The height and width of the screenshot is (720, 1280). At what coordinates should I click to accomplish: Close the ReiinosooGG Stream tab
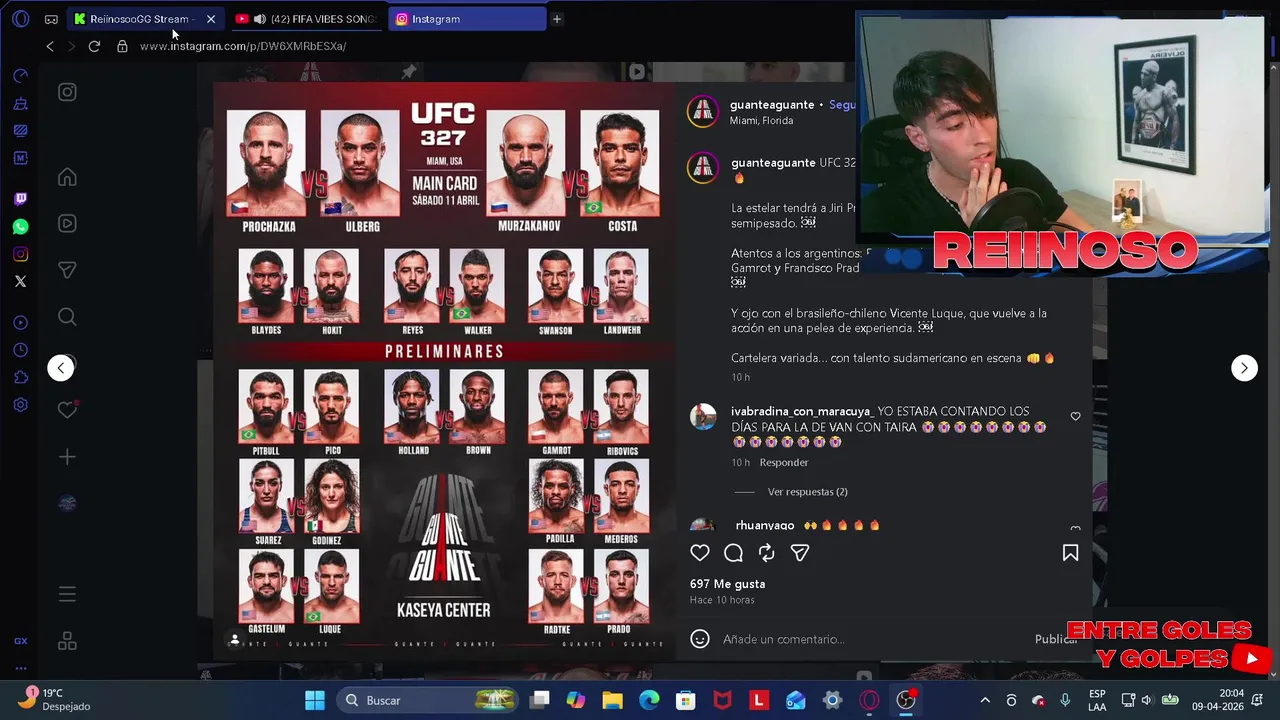click(211, 19)
